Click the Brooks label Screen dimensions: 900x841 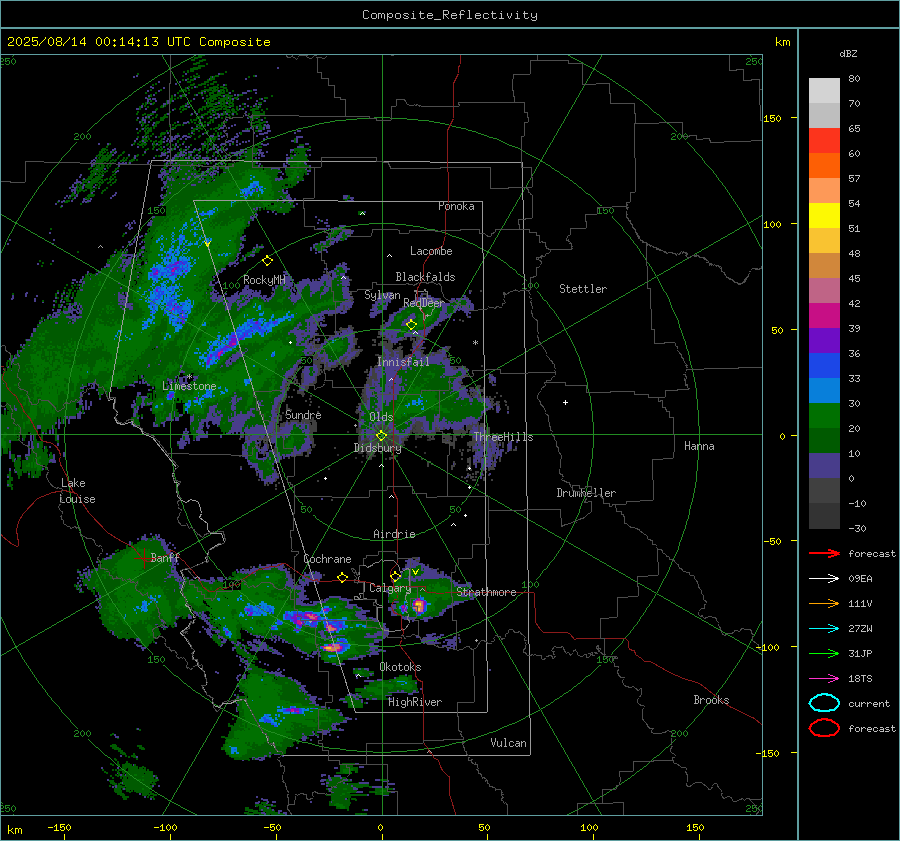coord(711,700)
